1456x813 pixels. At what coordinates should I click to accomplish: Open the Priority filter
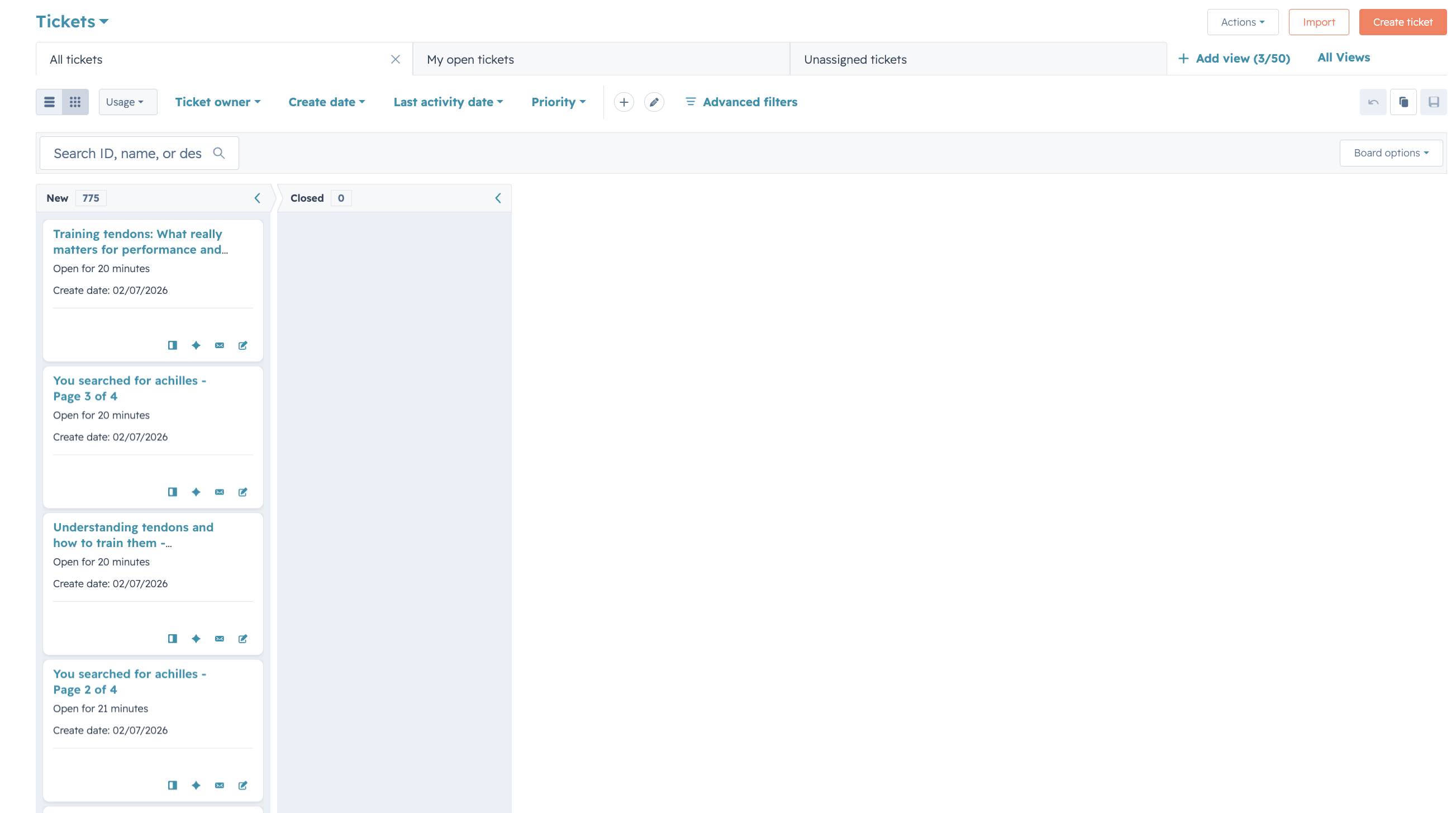click(x=559, y=102)
